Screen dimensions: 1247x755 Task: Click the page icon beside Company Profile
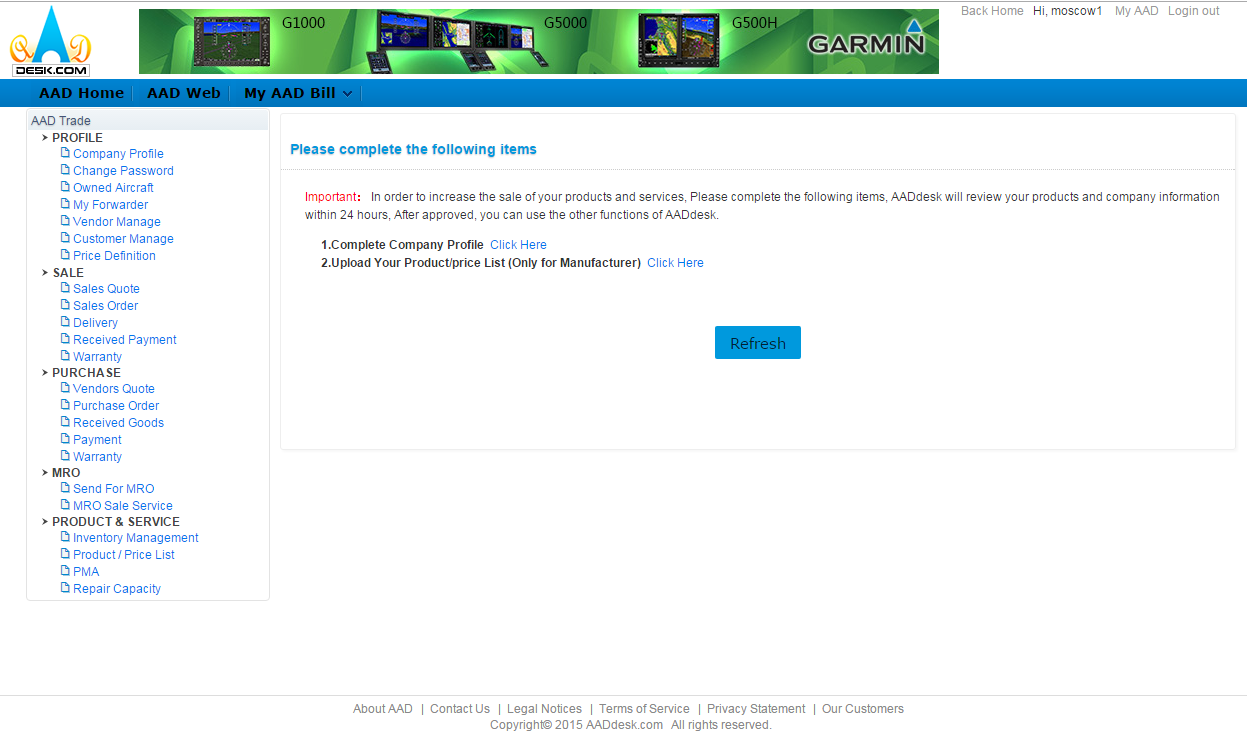pyautogui.click(x=66, y=153)
